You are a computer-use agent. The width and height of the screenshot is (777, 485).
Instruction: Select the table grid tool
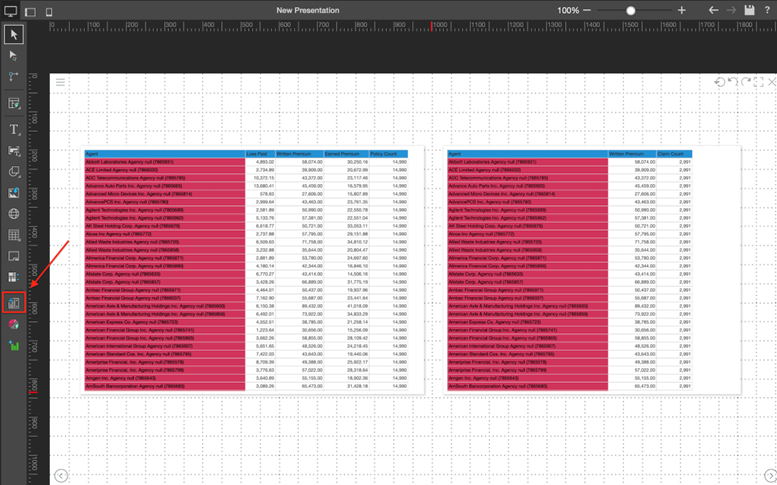click(x=14, y=235)
